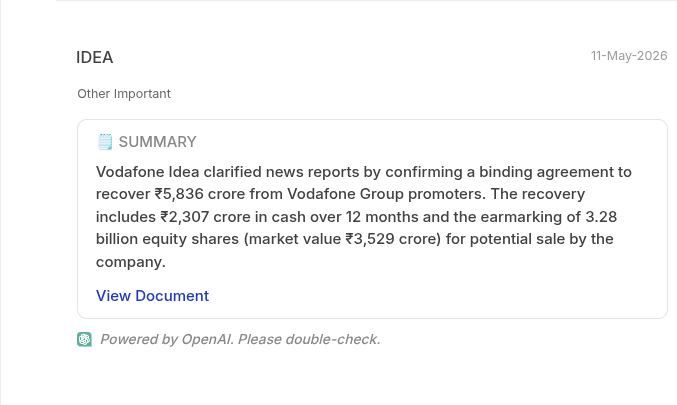Click the Powered by OpenAI disclaimer text
The width and height of the screenshot is (677, 405).
pos(240,339)
